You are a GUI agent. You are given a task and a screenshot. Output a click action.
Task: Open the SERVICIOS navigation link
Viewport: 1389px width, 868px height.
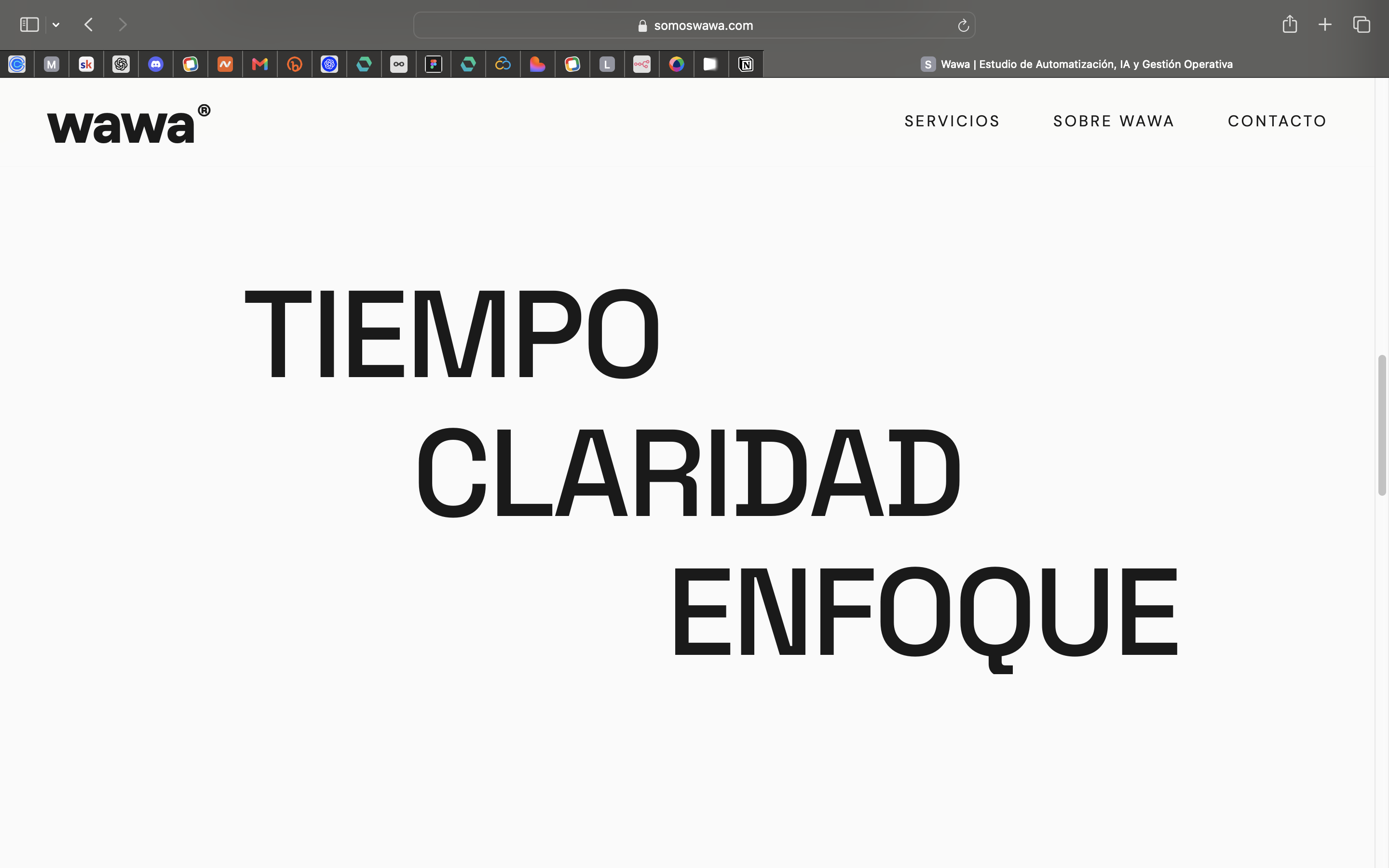952,121
